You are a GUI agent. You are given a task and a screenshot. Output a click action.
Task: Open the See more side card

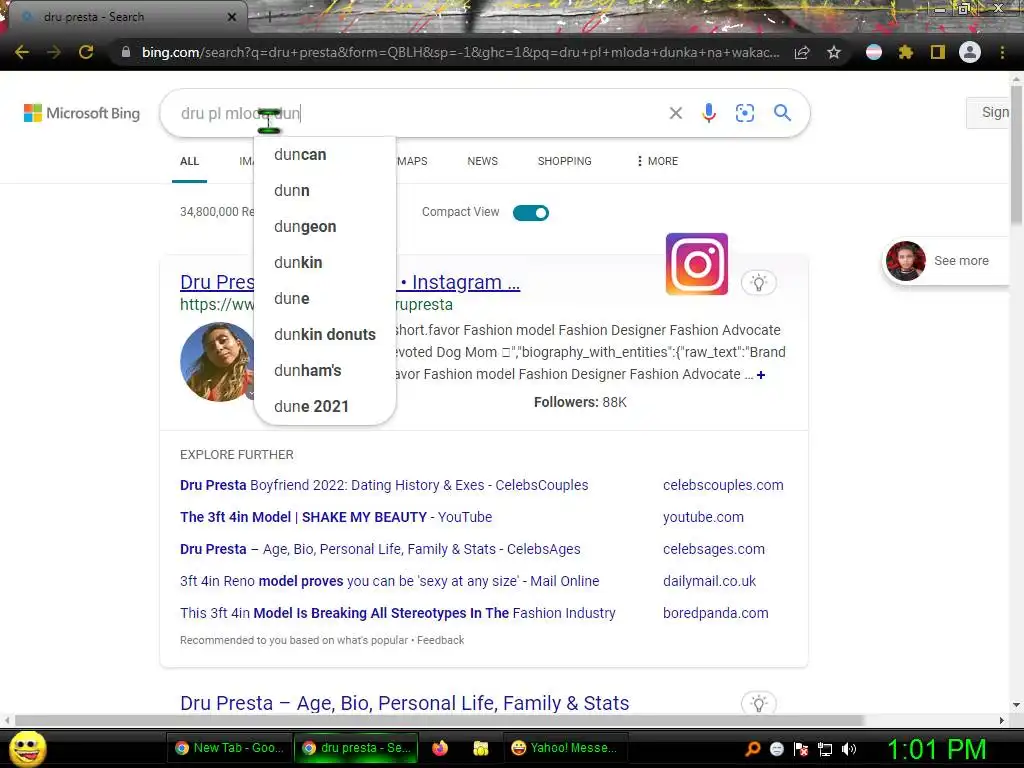click(946, 261)
